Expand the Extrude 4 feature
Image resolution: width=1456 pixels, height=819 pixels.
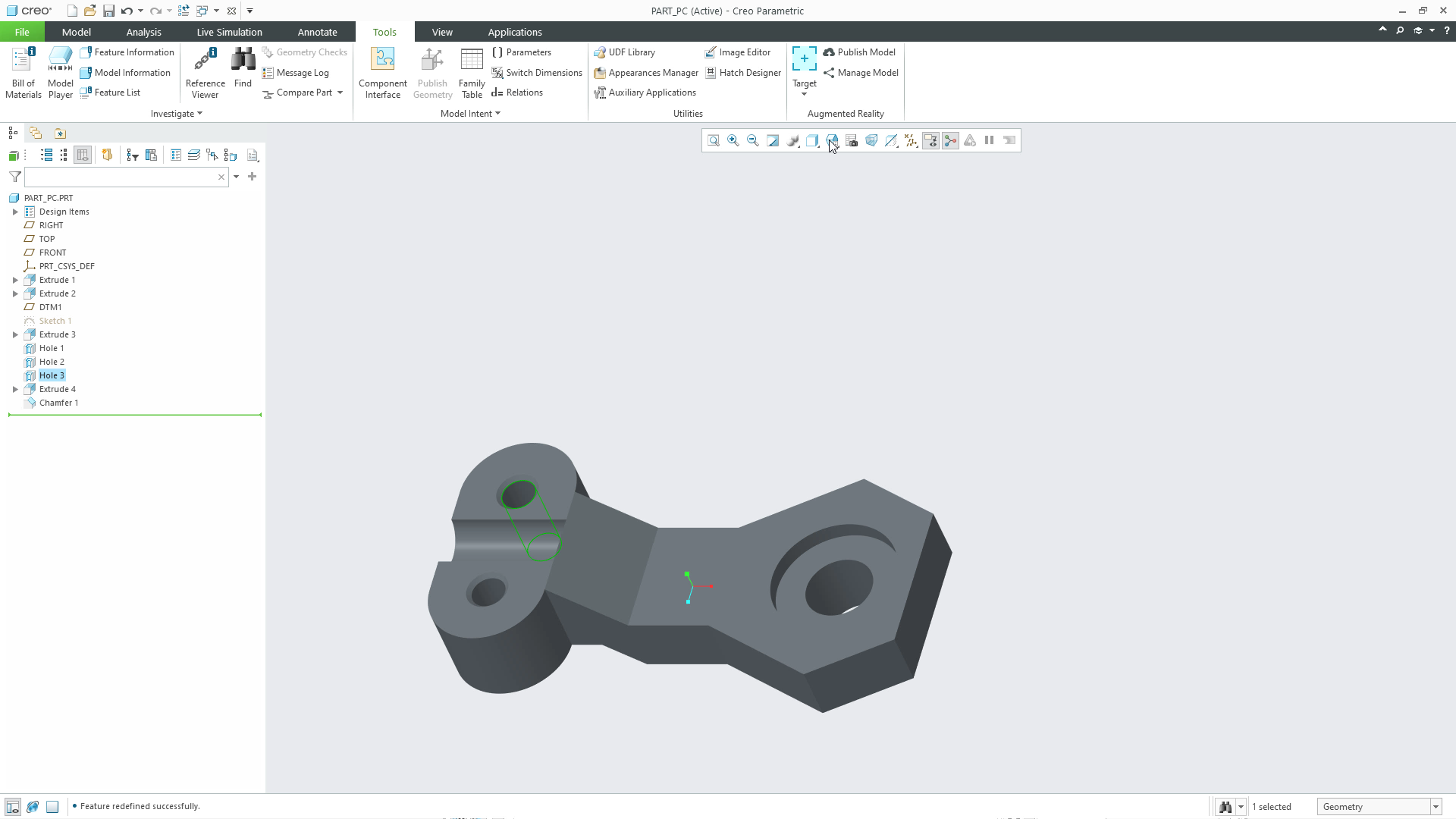pyautogui.click(x=15, y=389)
